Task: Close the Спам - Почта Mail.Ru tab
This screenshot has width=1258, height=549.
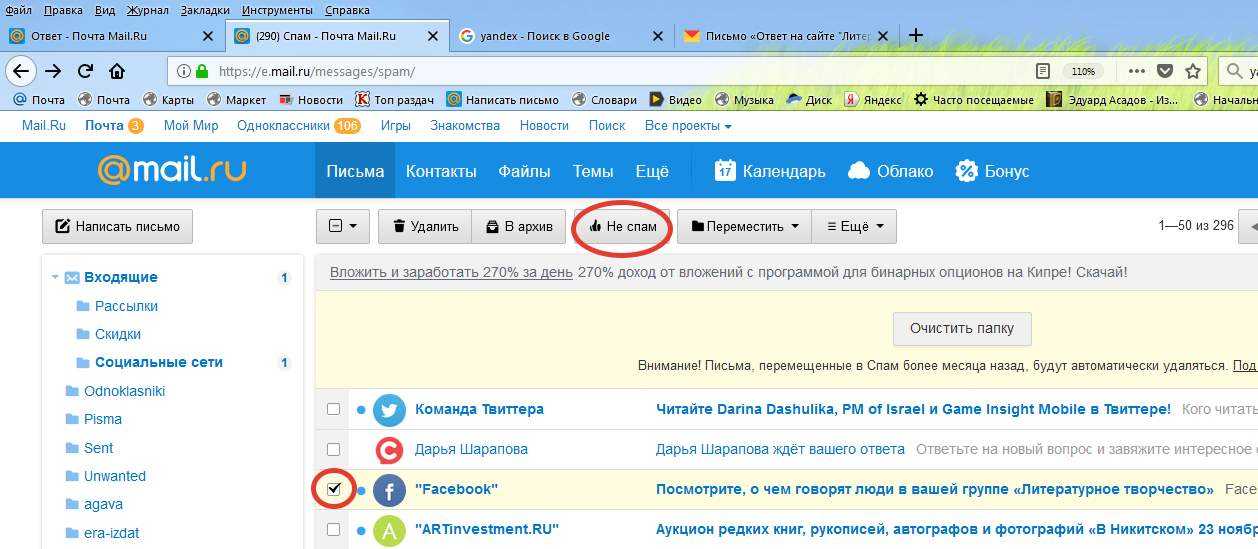Action: pyautogui.click(x=431, y=35)
